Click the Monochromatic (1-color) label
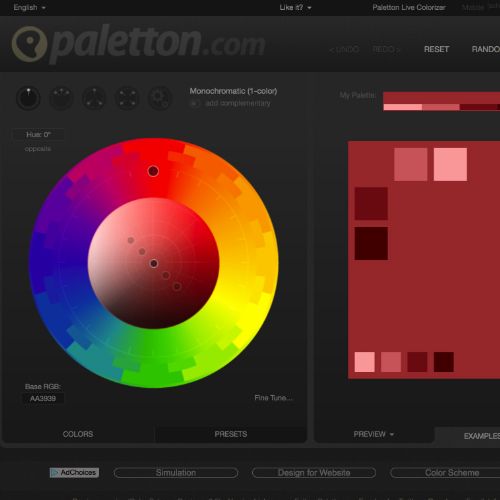The height and width of the screenshot is (500, 500). (x=233, y=91)
